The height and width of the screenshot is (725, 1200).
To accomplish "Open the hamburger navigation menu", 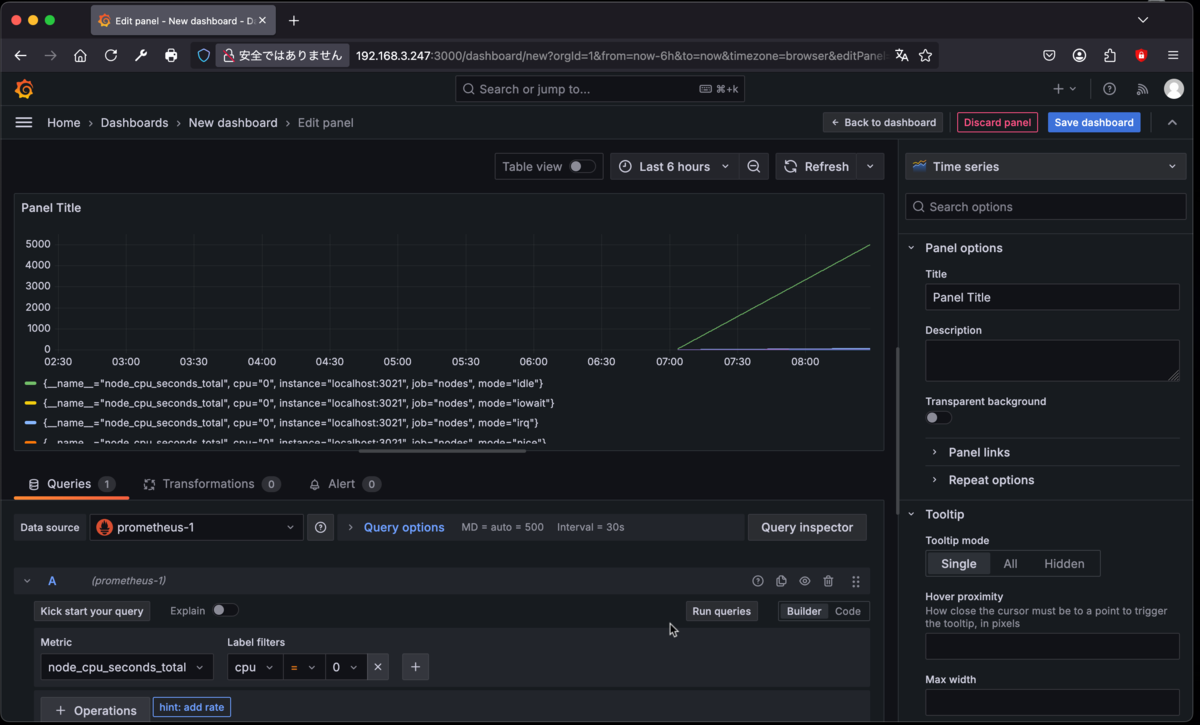I will [24, 122].
